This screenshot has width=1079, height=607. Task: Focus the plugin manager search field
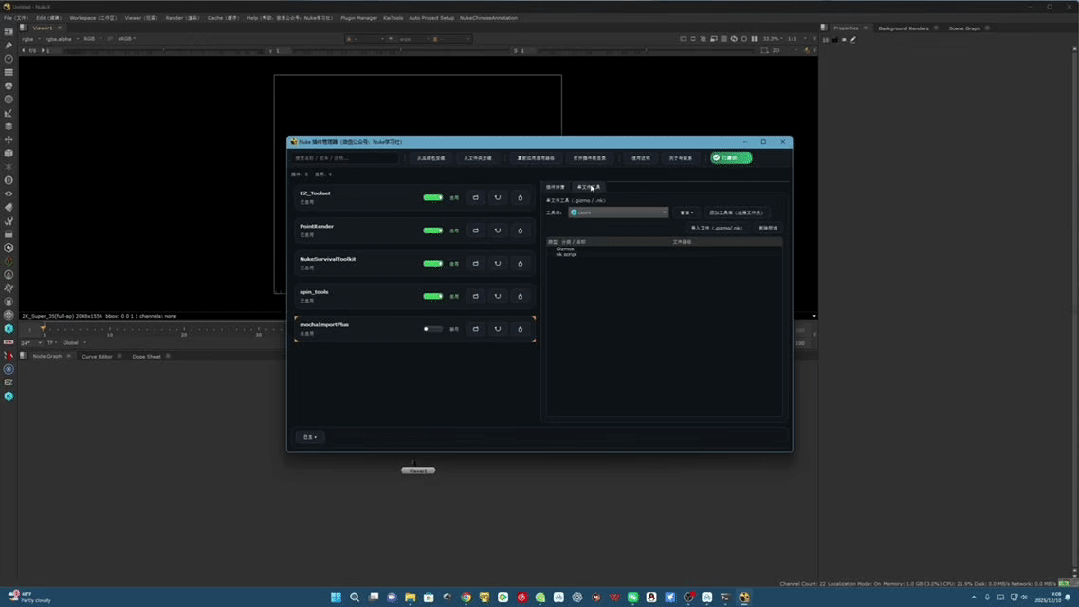tap(346, 158)
